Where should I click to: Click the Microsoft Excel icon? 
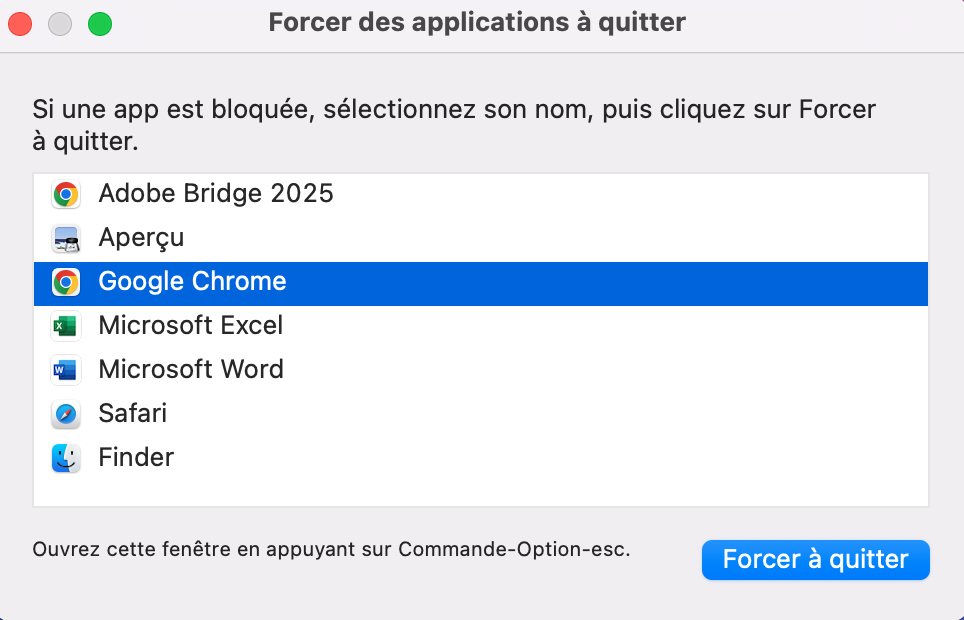tap(65, 326)
